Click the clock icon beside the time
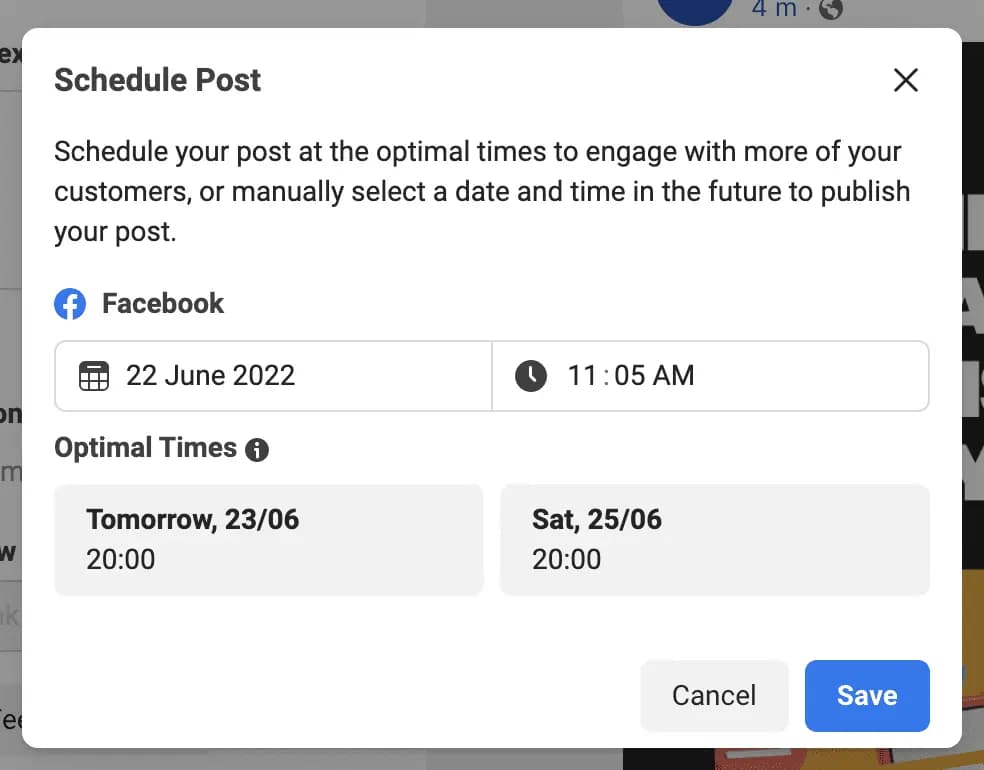This screenshot has width=984, height=770. click(x=530, y=376)
